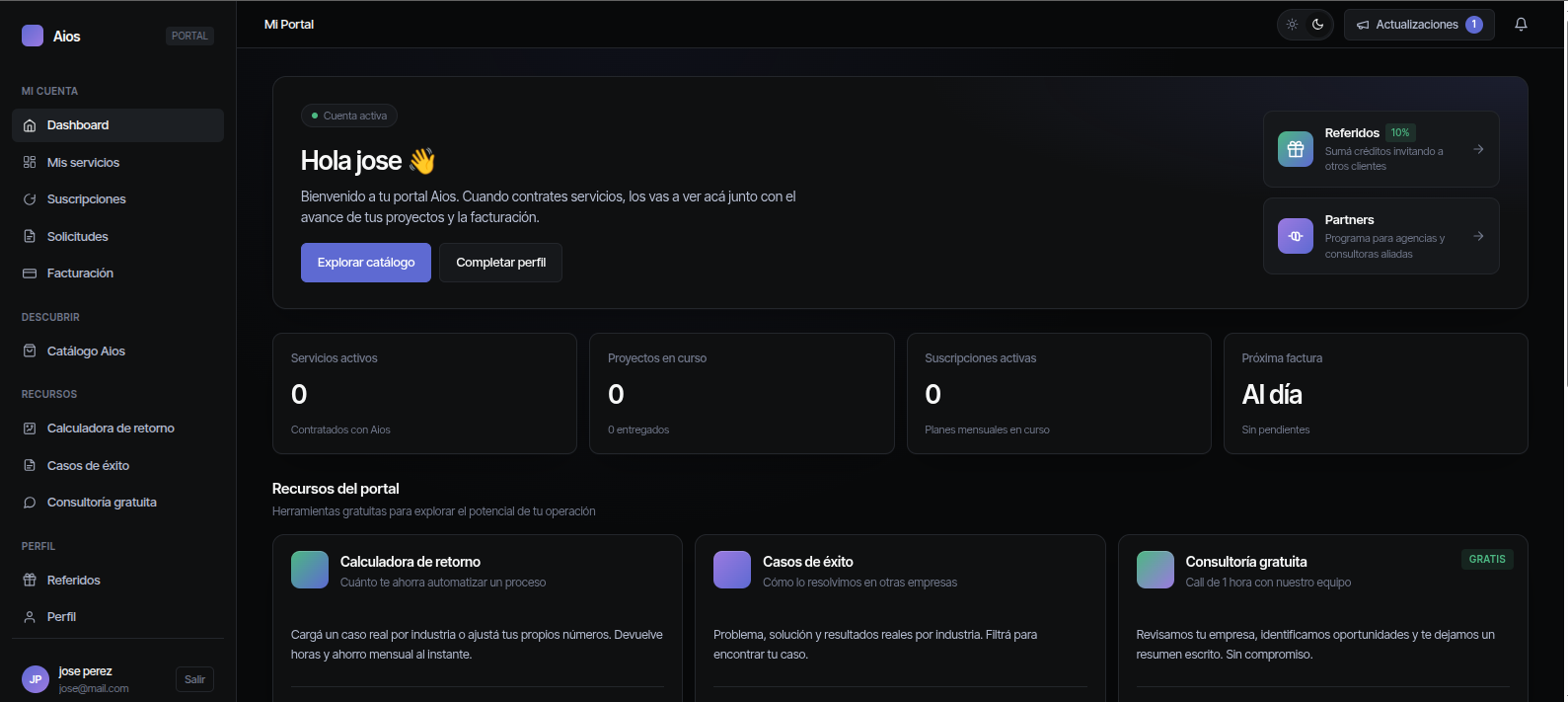
Task: Click the GRATIS badge on Consultoría card
Action: tap(1487, 559)
